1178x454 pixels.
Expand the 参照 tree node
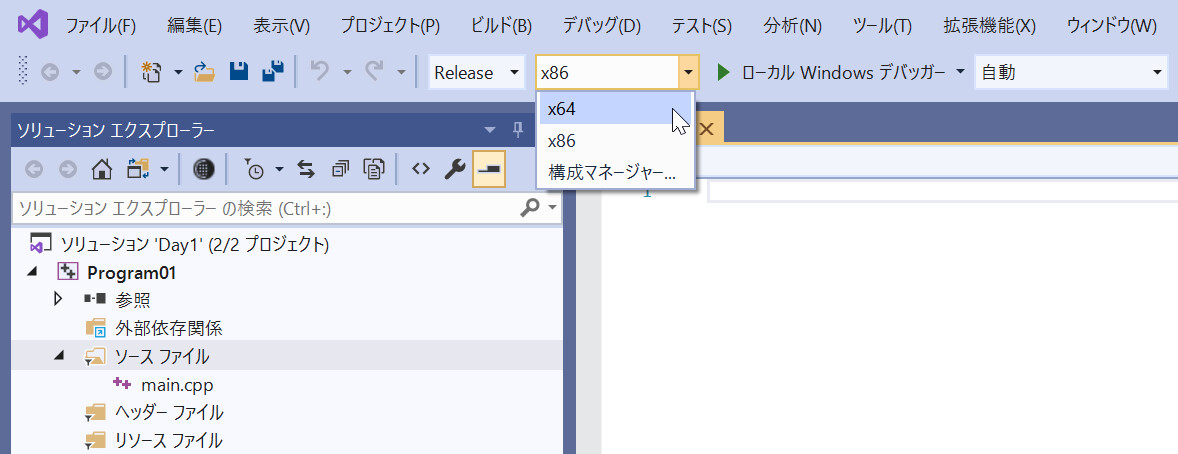[58, 299]
